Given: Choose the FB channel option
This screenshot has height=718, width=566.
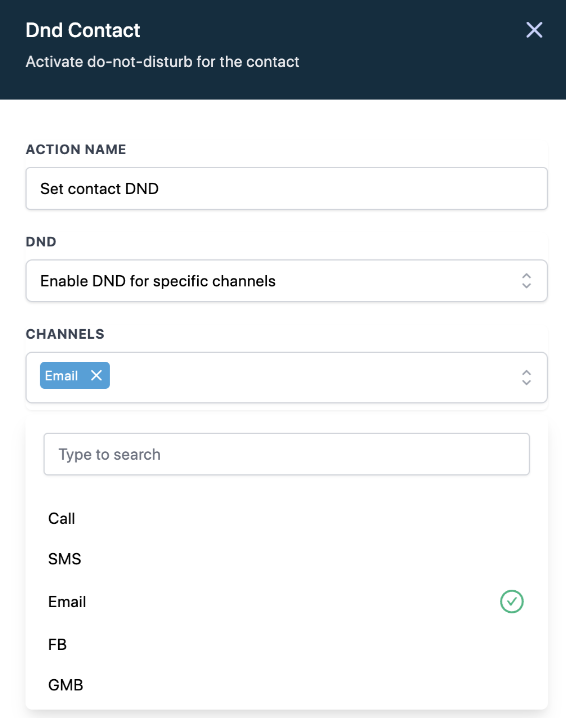Looking at the screenshot, I should pos(287,644).
